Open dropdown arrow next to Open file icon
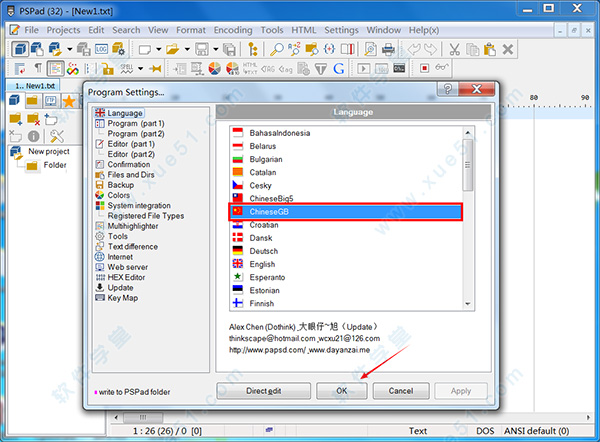 pyautogui.click(x=187, y=49)
